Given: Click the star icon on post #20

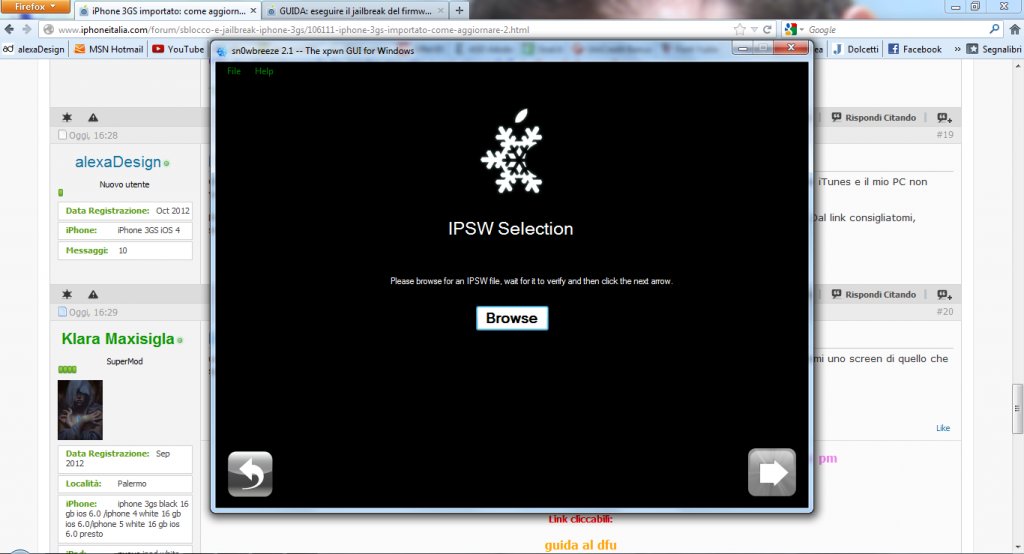Looking at the screenshot, I should (67, 295).
